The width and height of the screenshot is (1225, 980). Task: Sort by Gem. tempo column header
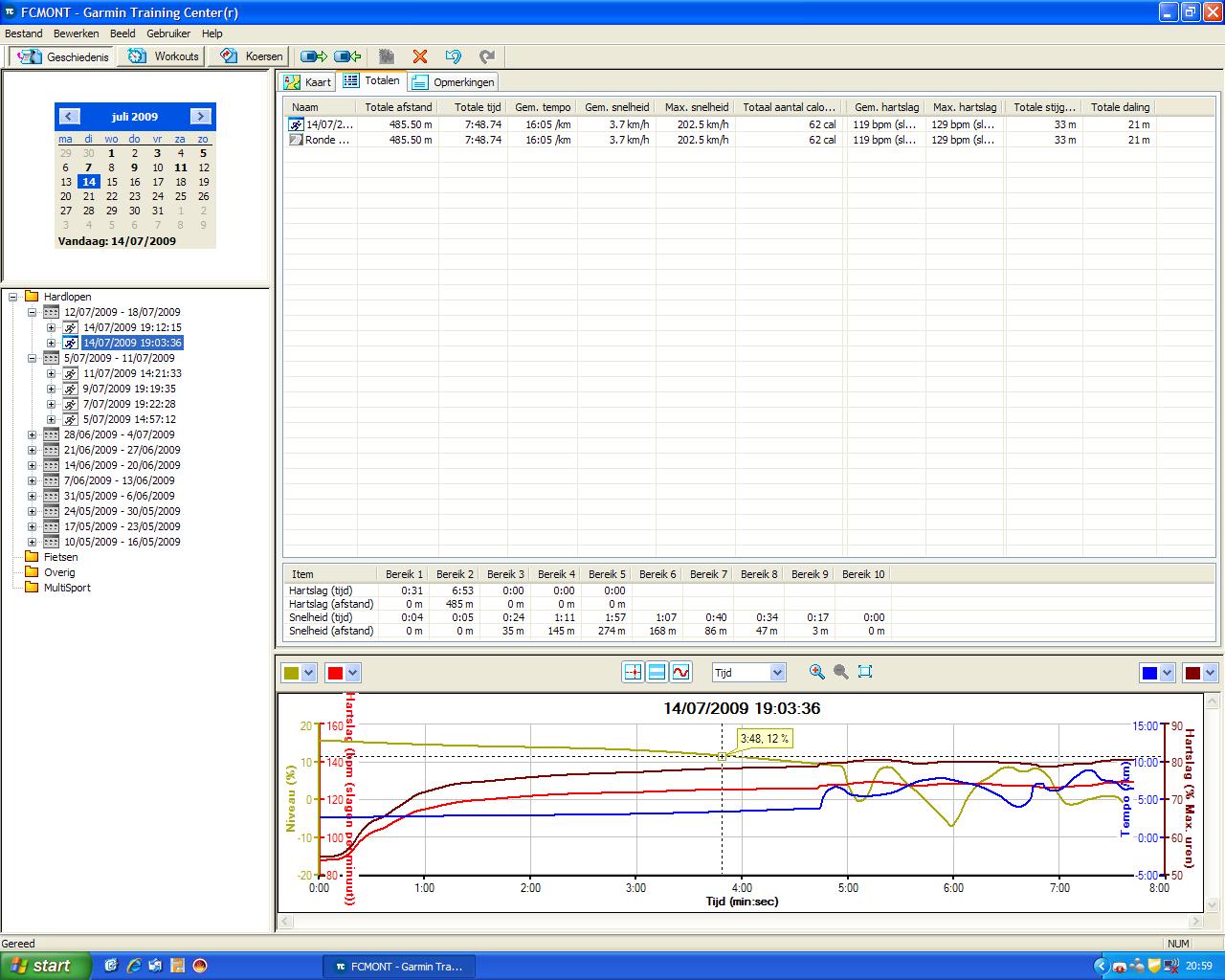coord(543,107)
